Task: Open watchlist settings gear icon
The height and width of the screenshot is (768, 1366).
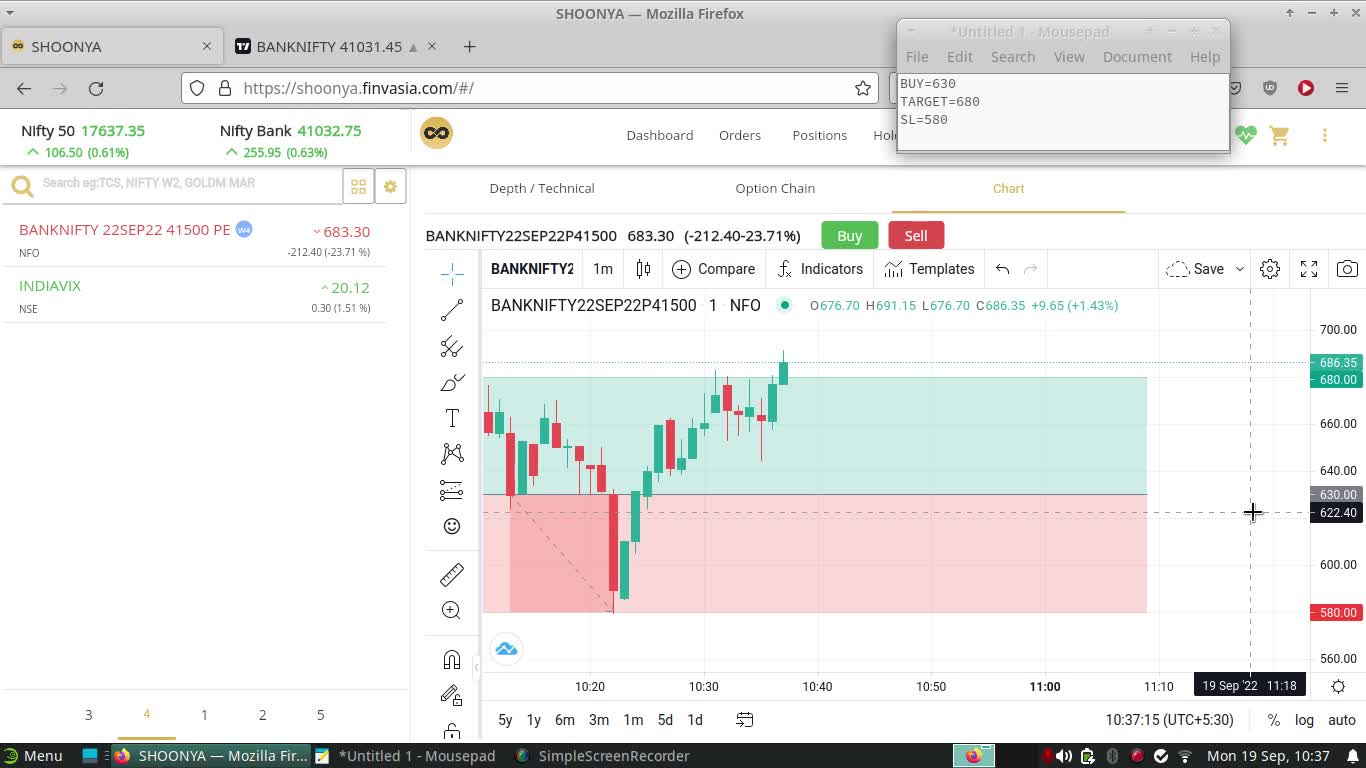Action: pos(391,187)
